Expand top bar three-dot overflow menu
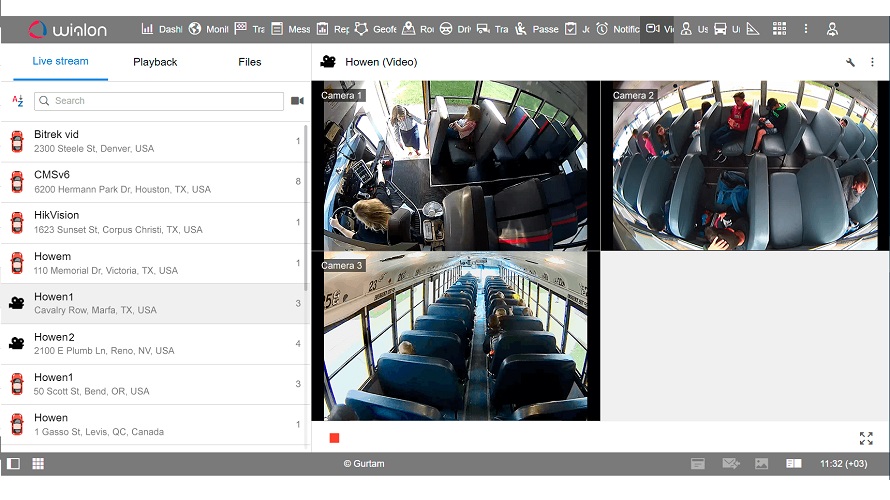The width and height of the screenshot is (890, 500). [x=806, y=29]
